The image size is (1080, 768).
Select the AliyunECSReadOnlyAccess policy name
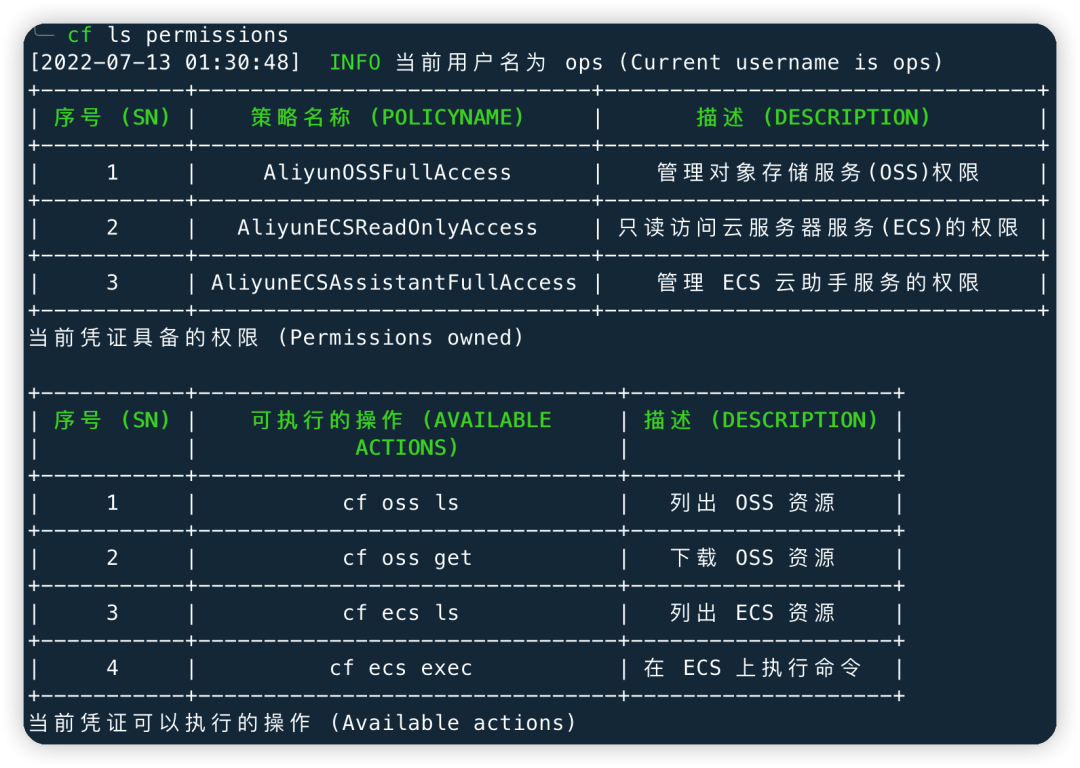388,228
